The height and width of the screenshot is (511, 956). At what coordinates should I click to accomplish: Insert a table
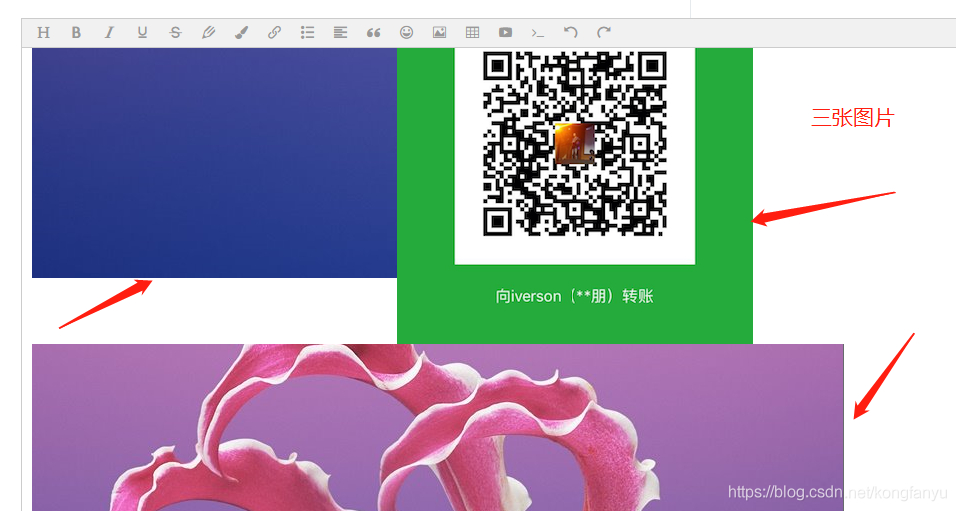pyautogui.click(x=472, y=32)
